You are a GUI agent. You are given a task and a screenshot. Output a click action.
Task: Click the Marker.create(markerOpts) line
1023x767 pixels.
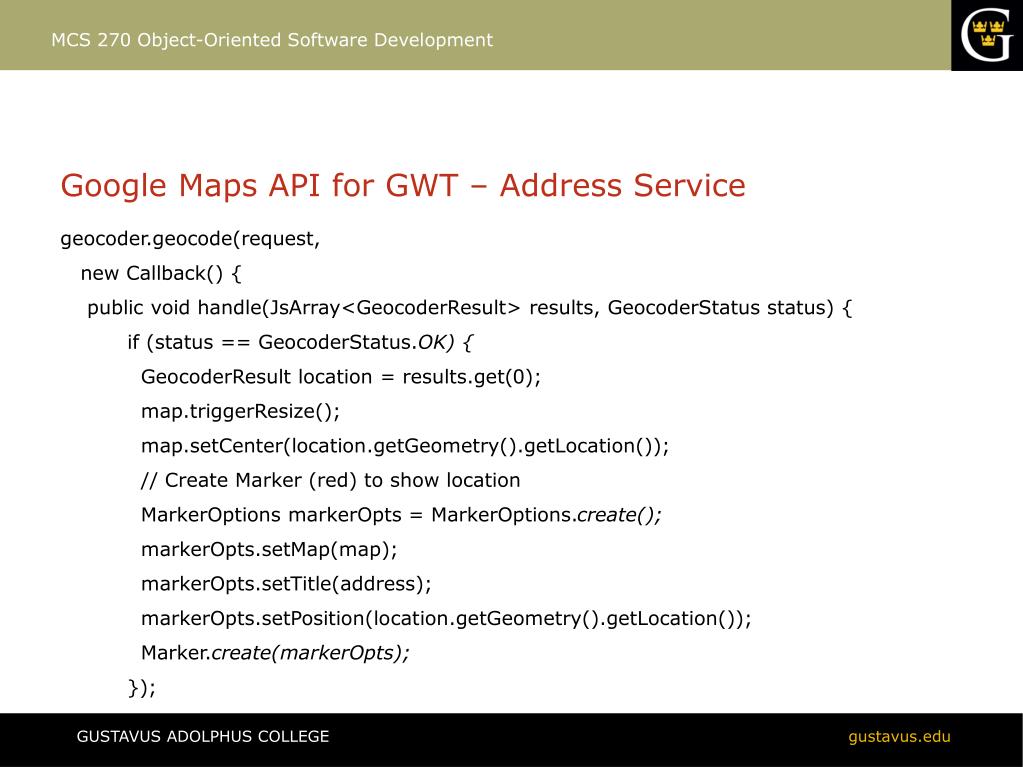[275, 653]
